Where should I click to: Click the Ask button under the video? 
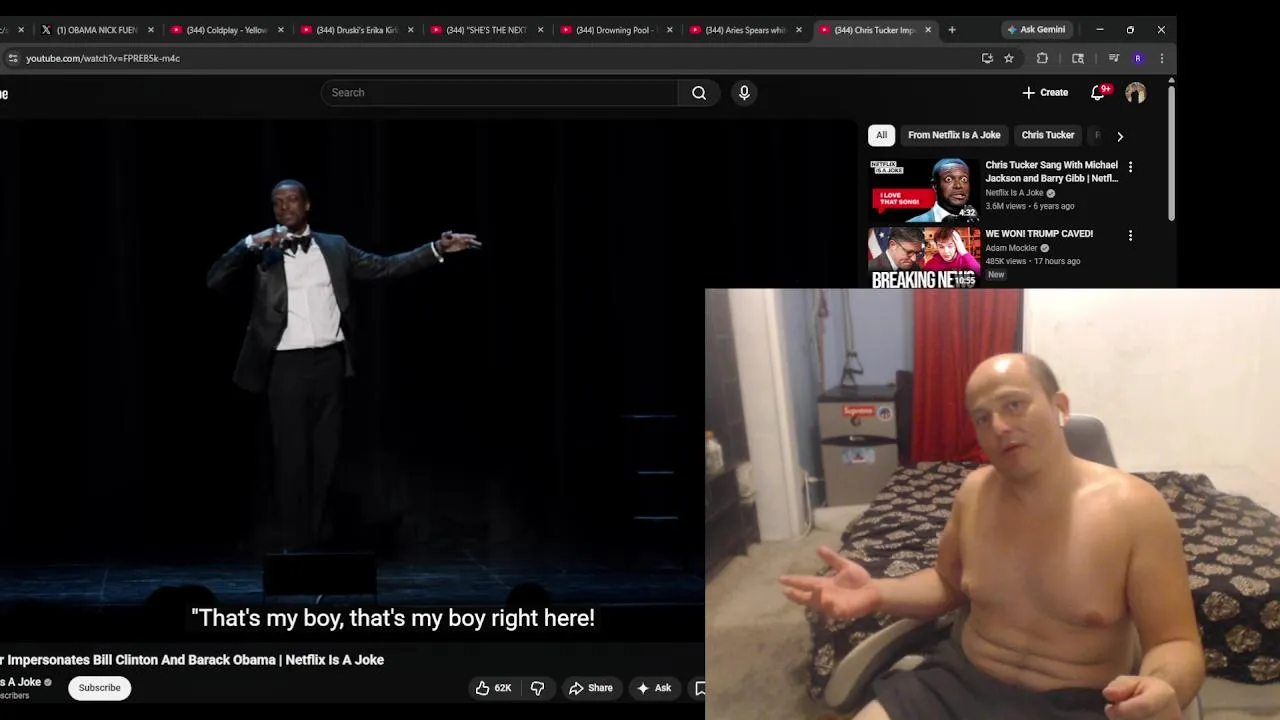tap(654, 688)
